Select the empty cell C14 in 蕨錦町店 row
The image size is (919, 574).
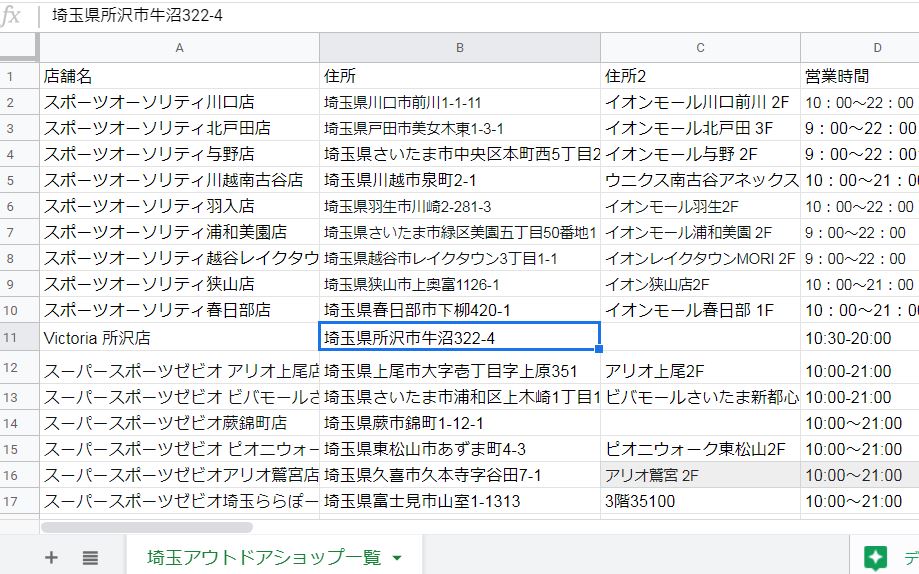[x=700, y=423]
